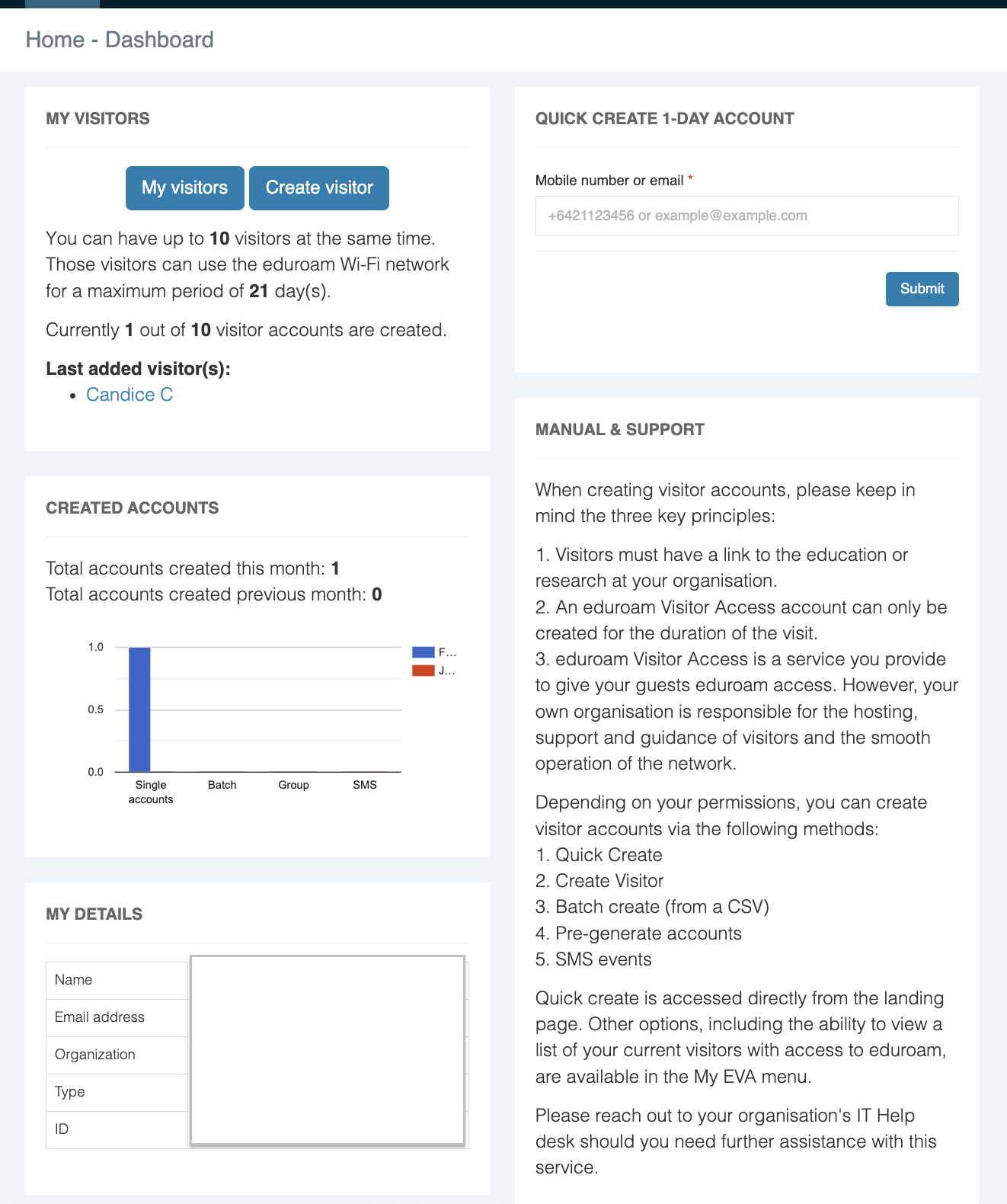Click the Create visitor button

pos(318,187)
